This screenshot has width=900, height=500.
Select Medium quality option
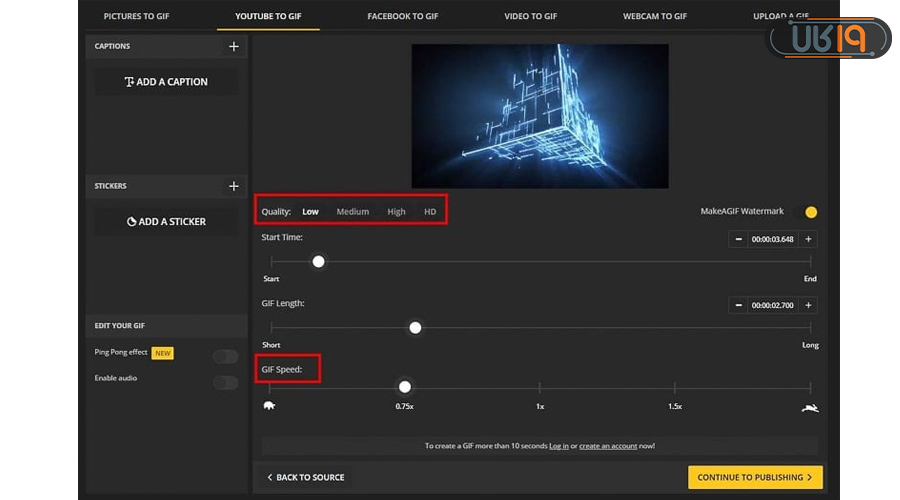352,212
